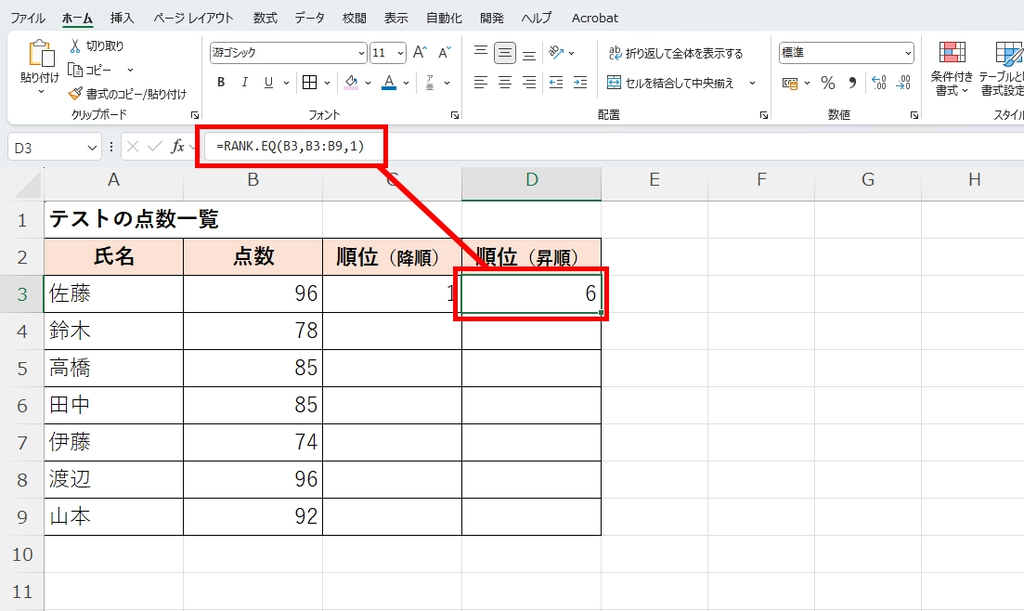This screenshot has width=1024, height=611.
Task: Click the phonetic guide (ruby) icon
Action: pyautogui.click(x=430, y=83)
